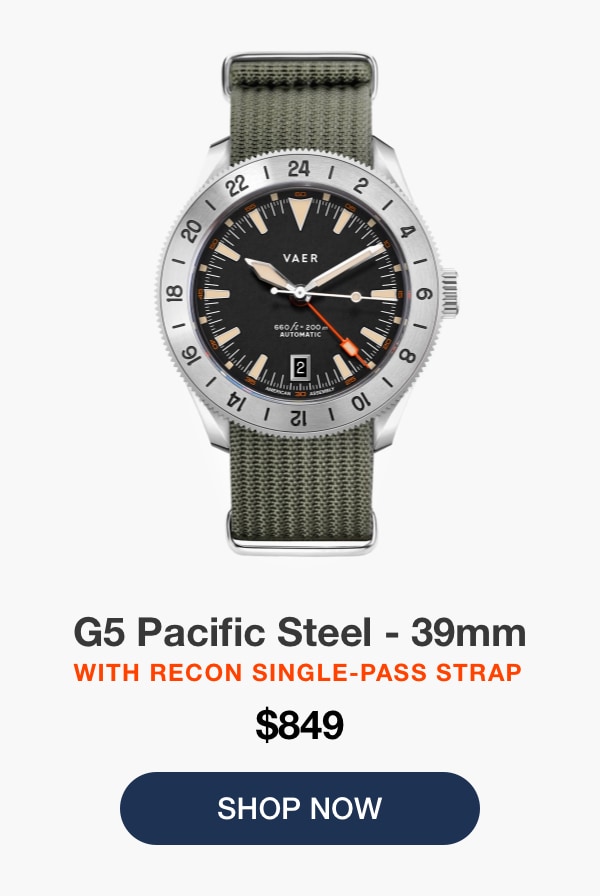Click the watch crown on right side

tap(450, 293)
